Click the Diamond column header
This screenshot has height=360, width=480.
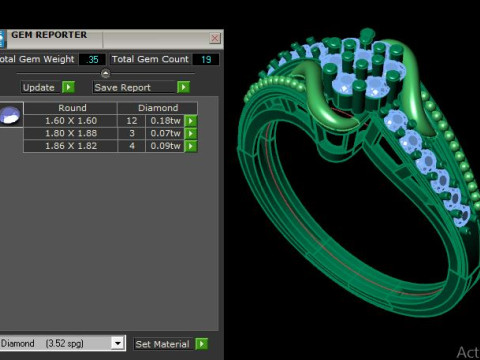(157, 108)
